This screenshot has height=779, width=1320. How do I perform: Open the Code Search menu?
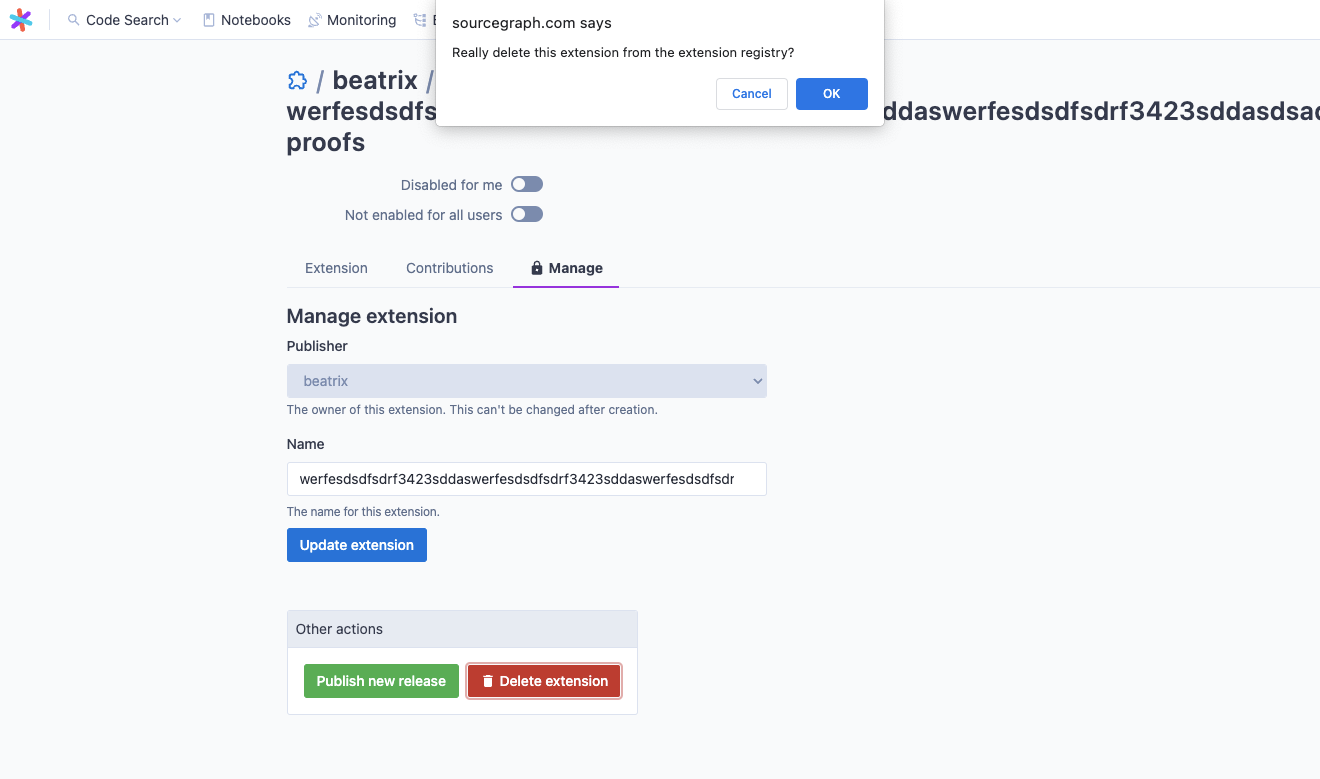point(125,20)
